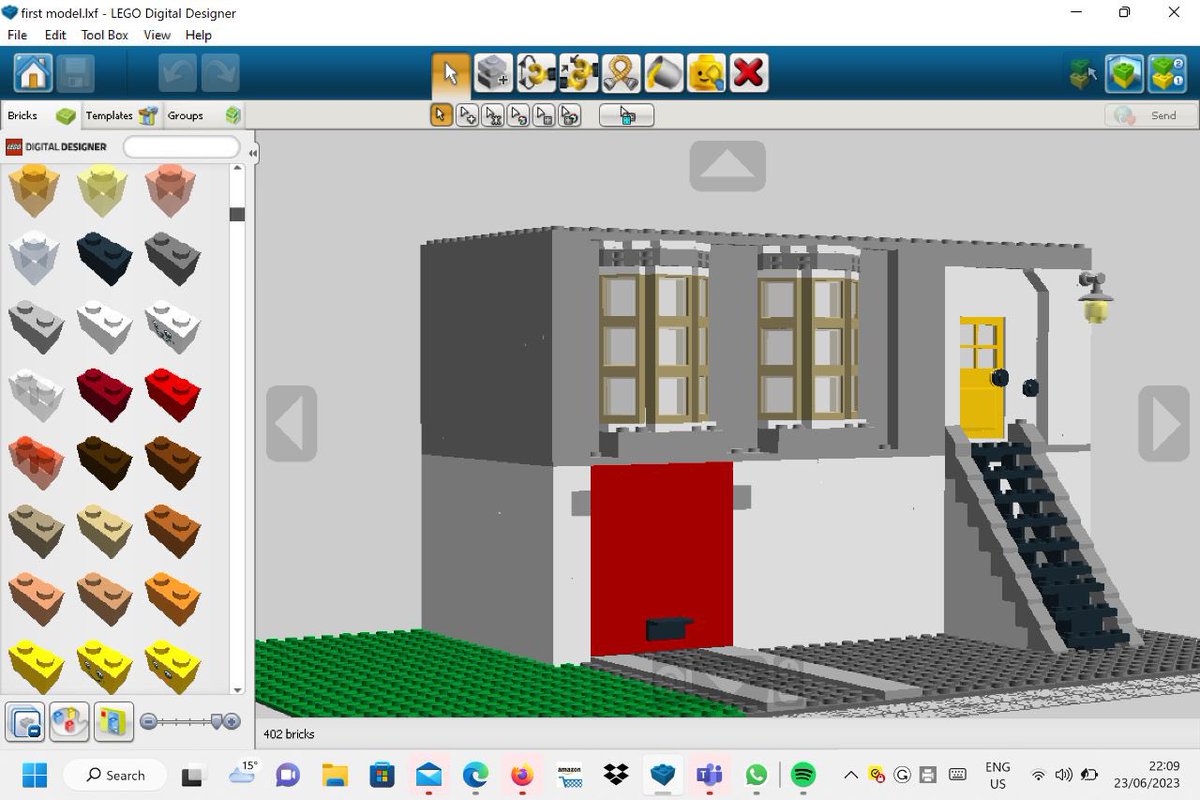Pick the single selection sub-tool
The height and width of the screenshot is (800, 1200).
(441, 115)
